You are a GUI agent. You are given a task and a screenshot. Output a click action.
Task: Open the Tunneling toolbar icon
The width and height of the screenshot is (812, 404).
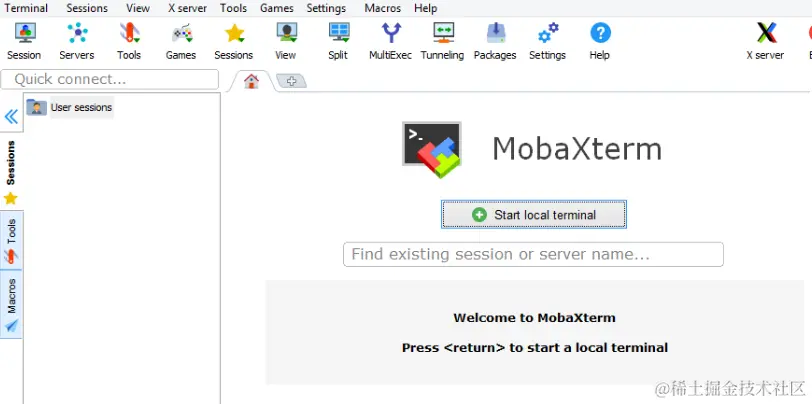(x=443, y=33)
